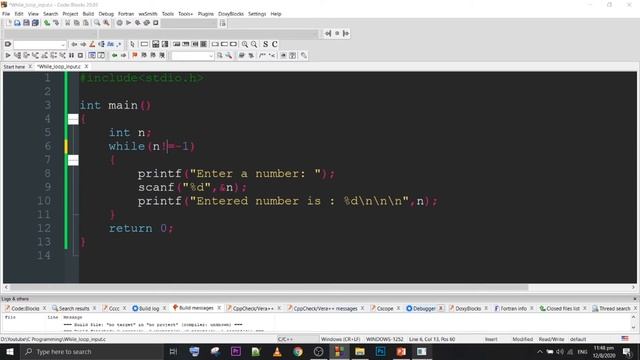
Task: Paste from clipboard icon
Action: click(x=85, y=23)
